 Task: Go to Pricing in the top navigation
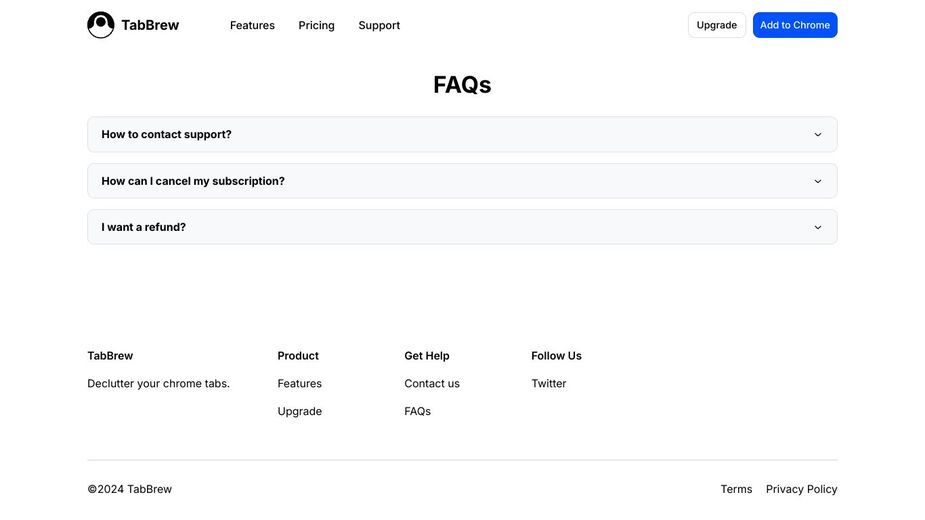click(316, 25)
